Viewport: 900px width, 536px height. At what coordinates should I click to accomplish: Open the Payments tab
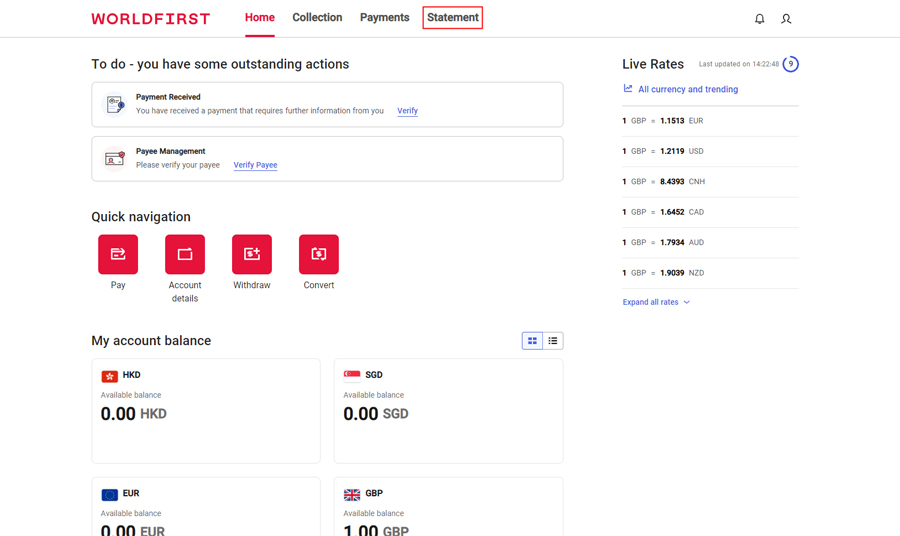point(384,18)
